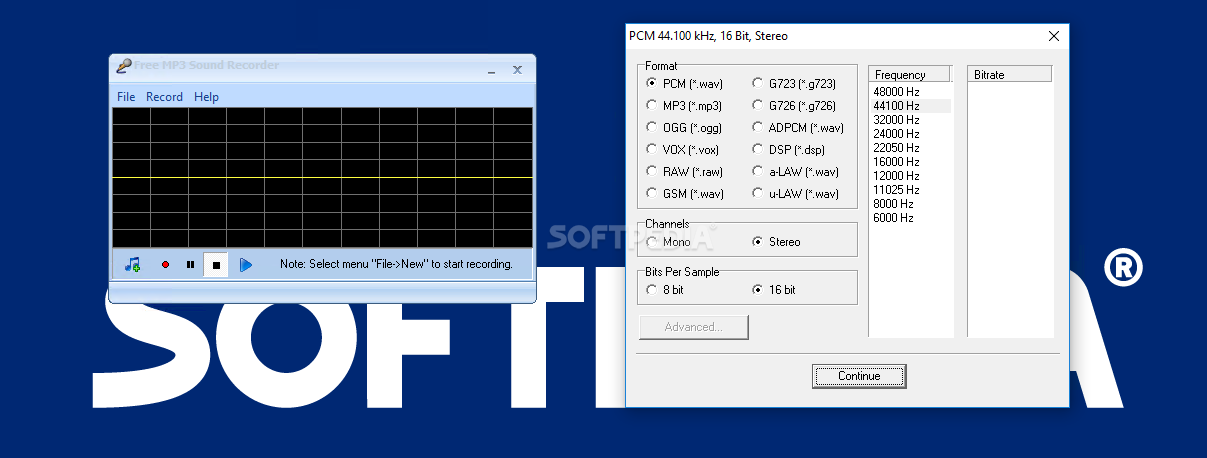1207x458 pixels.
Task: Set bits per sample to 16 bit
Action: point(775,290)
